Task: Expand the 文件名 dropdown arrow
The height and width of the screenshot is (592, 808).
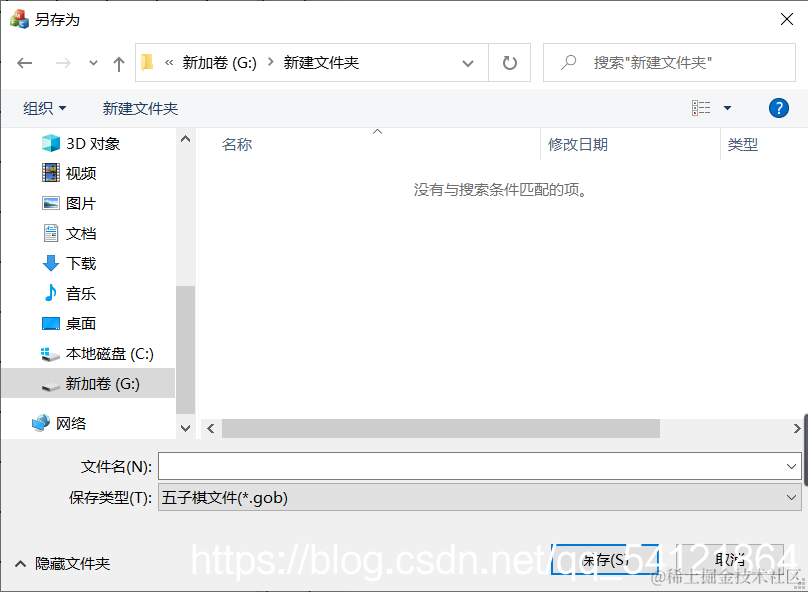Action: pos(791,466)
